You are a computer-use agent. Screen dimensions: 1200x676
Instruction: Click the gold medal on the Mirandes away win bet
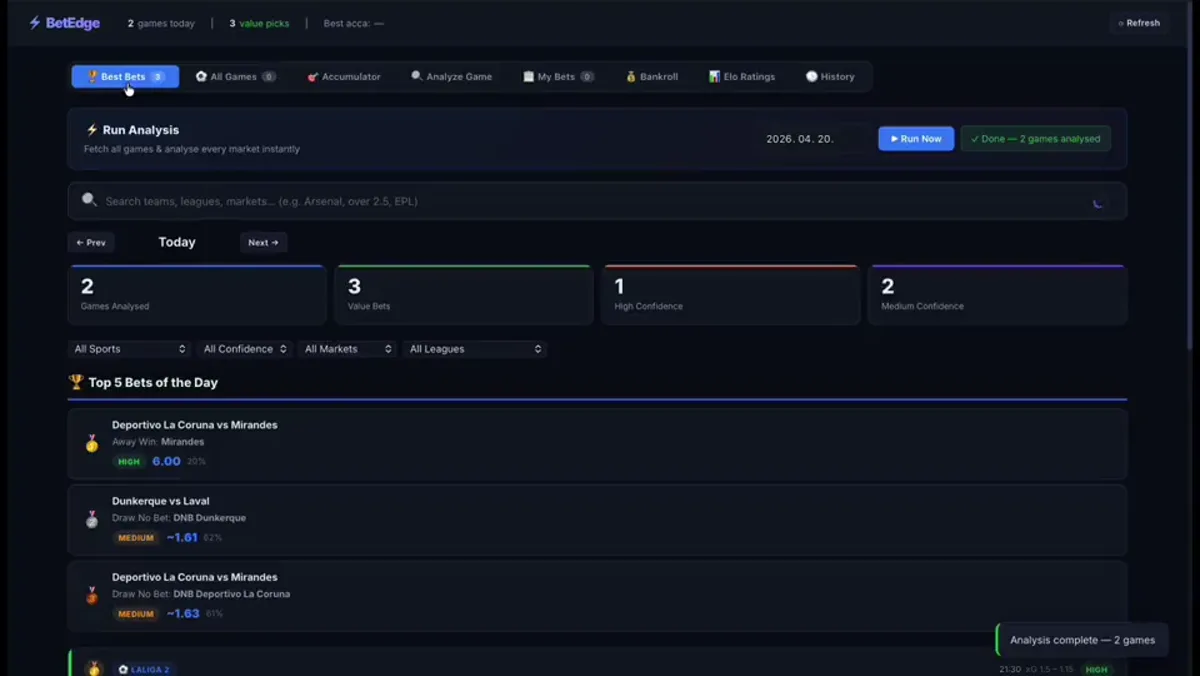click(92, 443)
